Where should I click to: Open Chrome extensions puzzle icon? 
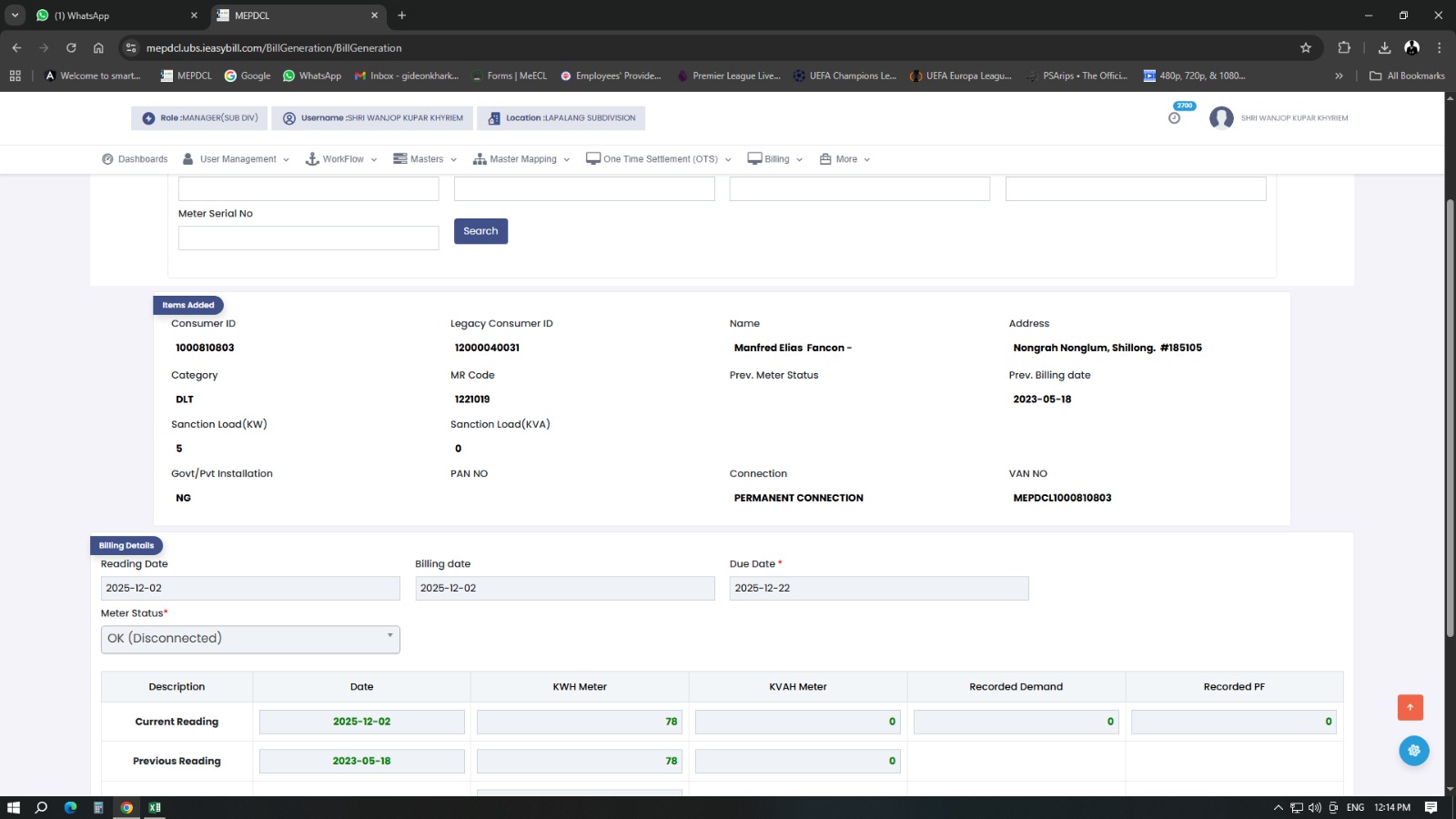coord(1344,48)
